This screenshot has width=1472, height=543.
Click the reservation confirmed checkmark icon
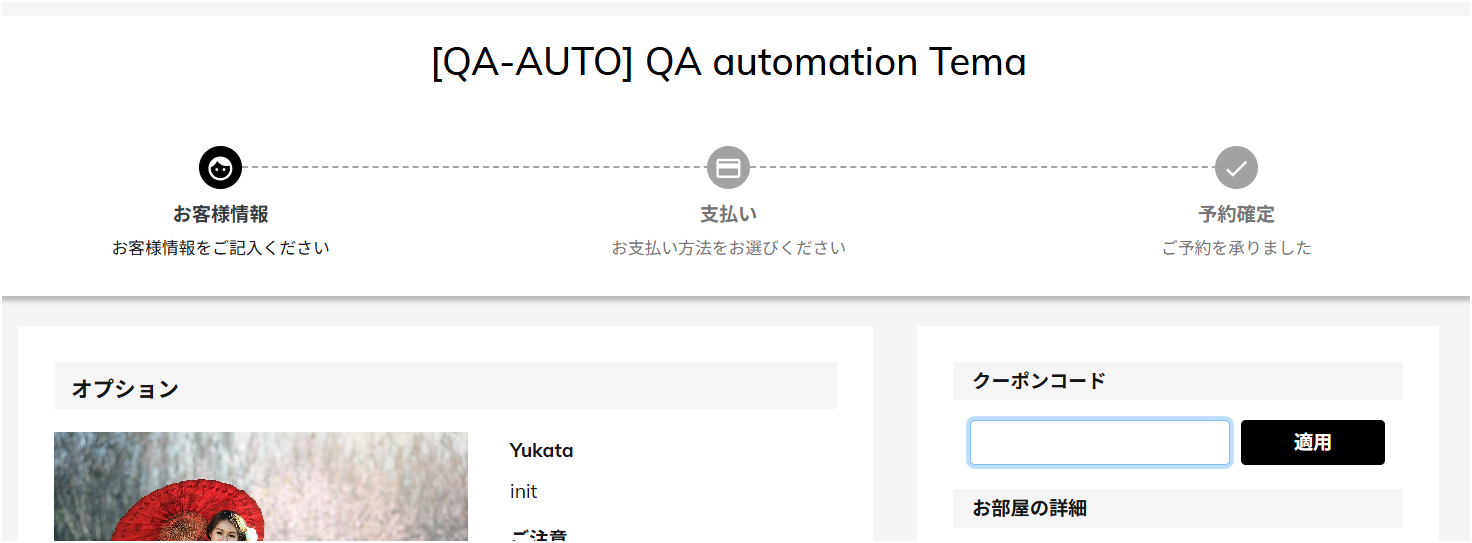coord(1236,167)
